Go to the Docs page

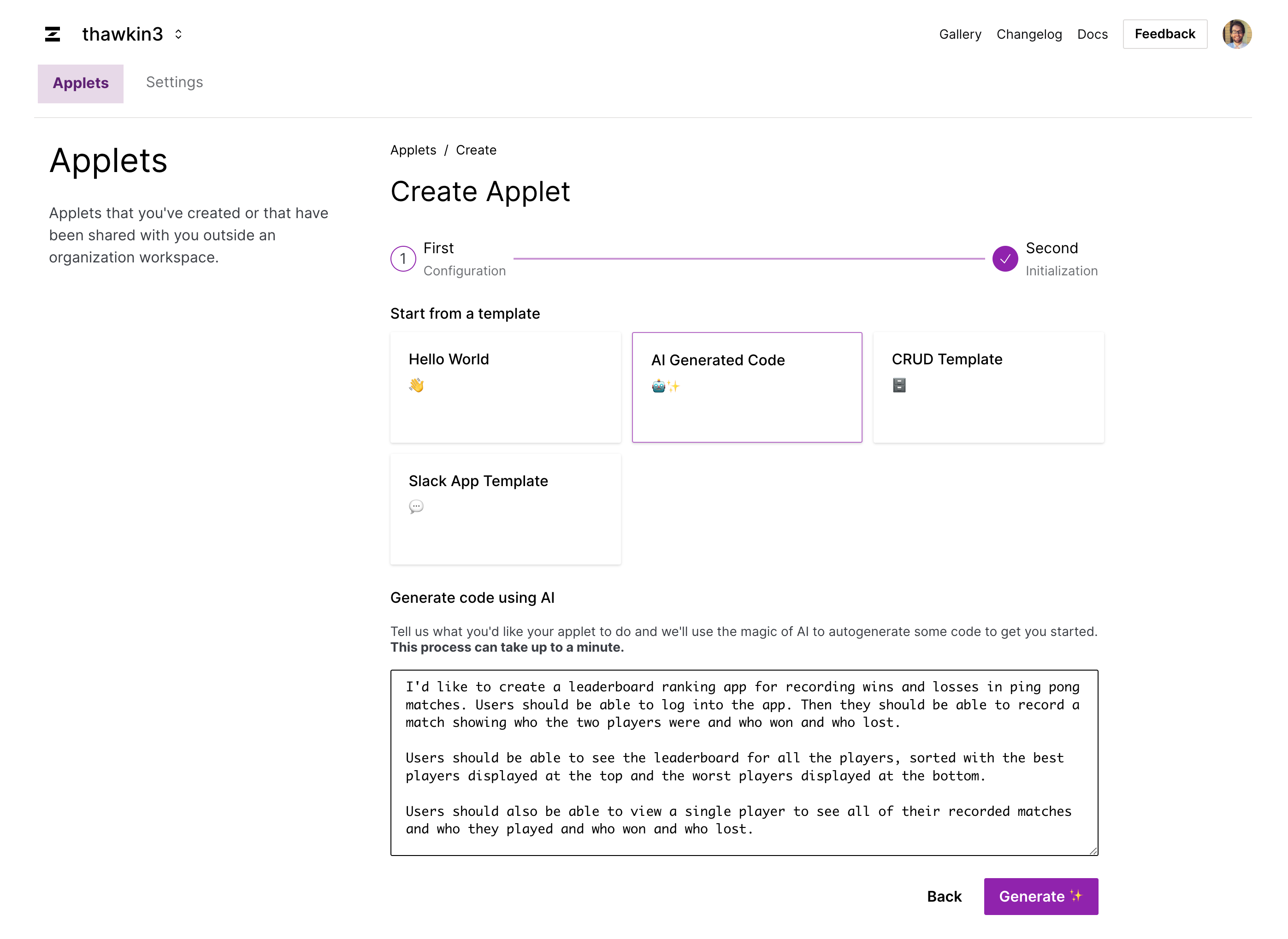(1092, 34)
